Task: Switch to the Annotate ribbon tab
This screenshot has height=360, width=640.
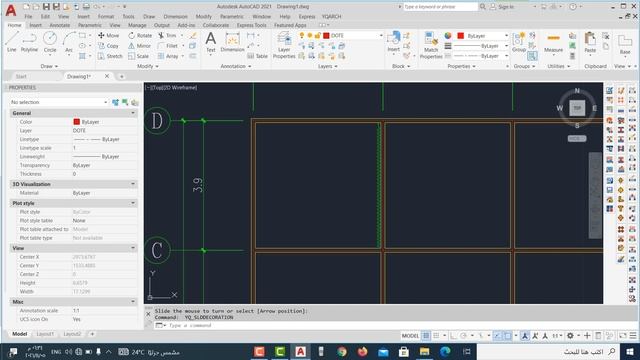Action: (x=60, y=25)
